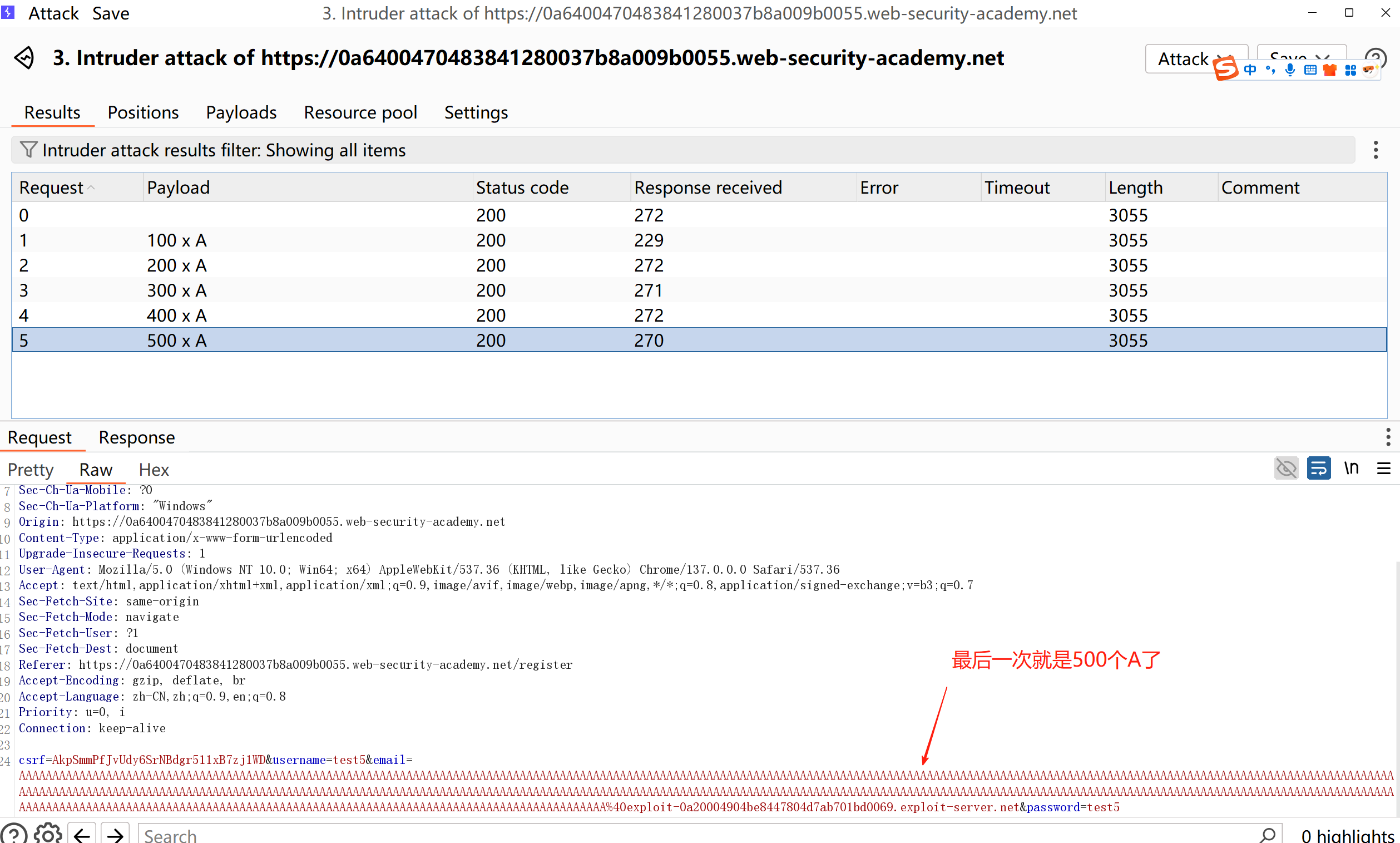The height and width of the screenshot is (843, 1400).
Task: Switch to the Payloads tab
Action: pyautogui.click(x=241, y=112)
